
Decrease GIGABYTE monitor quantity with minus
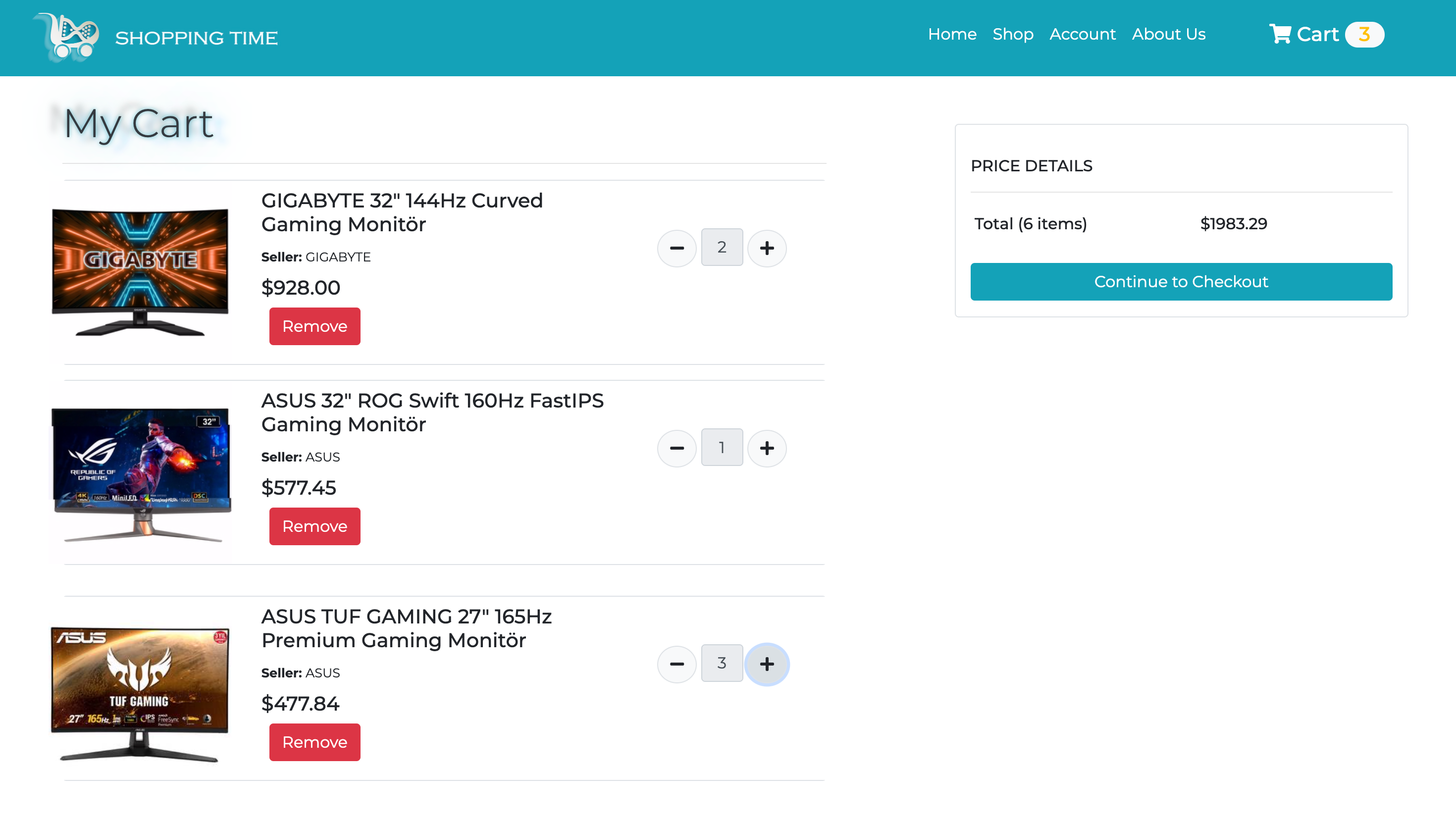click(676, 248)
